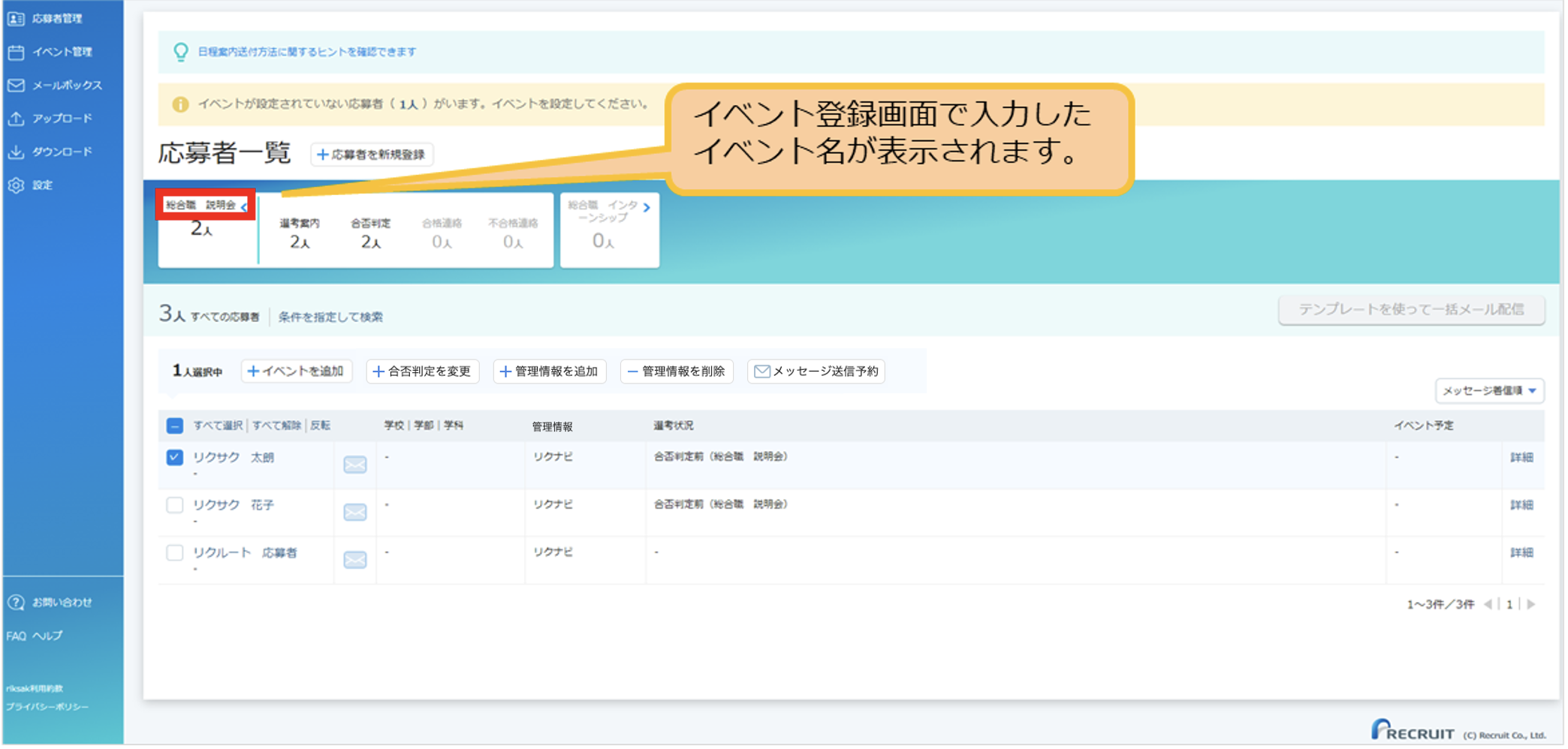1568x749 pixels.
Task: Open the アップロード sidebar icon
Action: (17, 119)
